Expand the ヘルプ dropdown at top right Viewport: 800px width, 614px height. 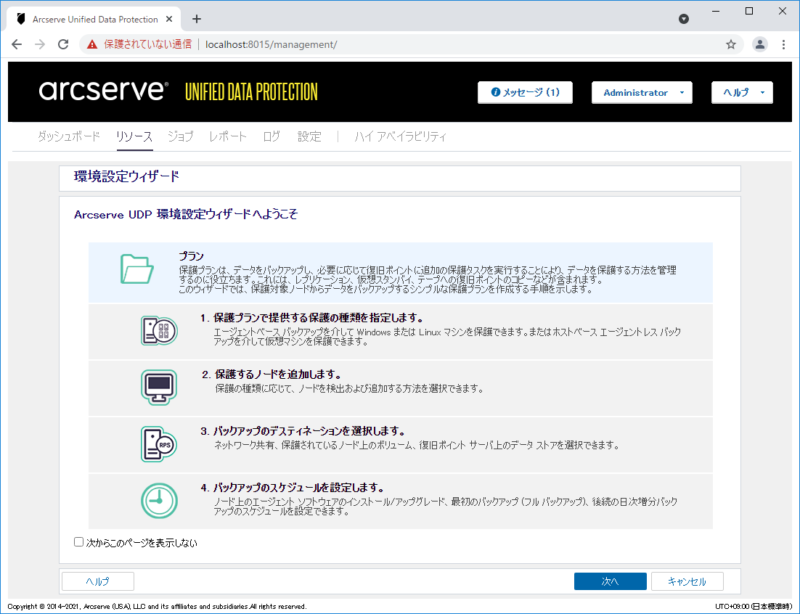click(x=742, y=92)
